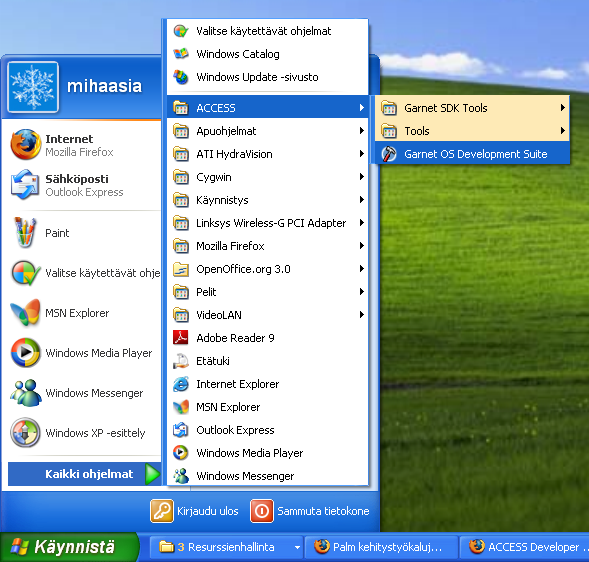Open the ACCESS folder menu entry
The height and width of the screenshot is (562, 589).
[x=267, y=108]
